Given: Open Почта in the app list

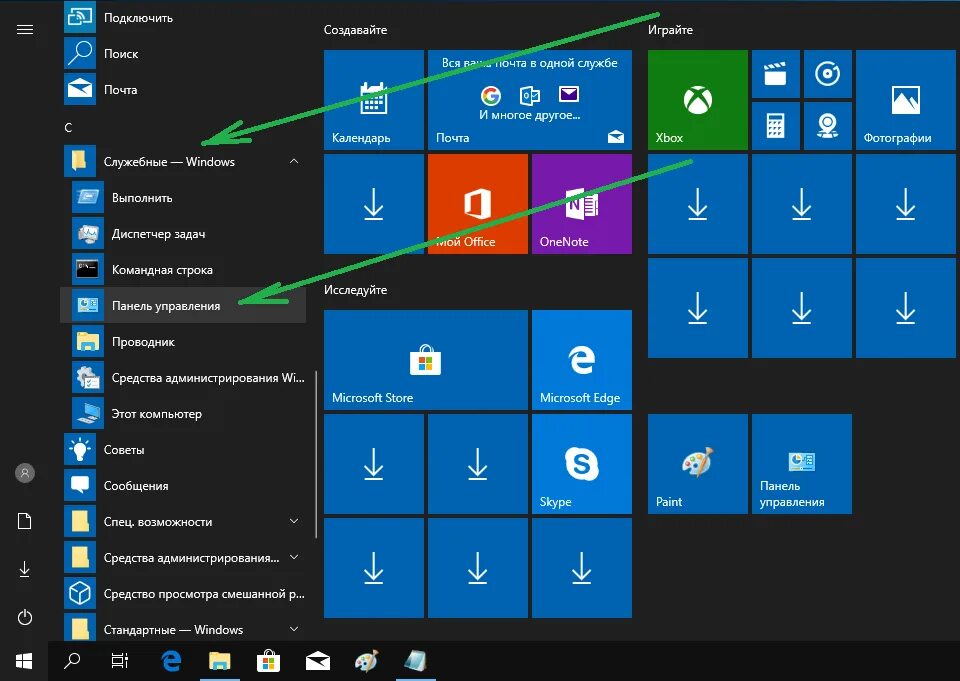Looking at the screenshot, I should click(x=183, y=89).
